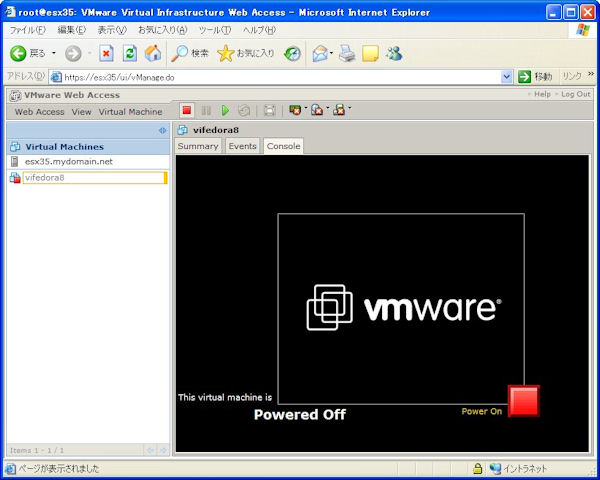Click the red Power Off stop icon
Image resolution: width=600 pixels, height=480 pixels.
point(187,111)
